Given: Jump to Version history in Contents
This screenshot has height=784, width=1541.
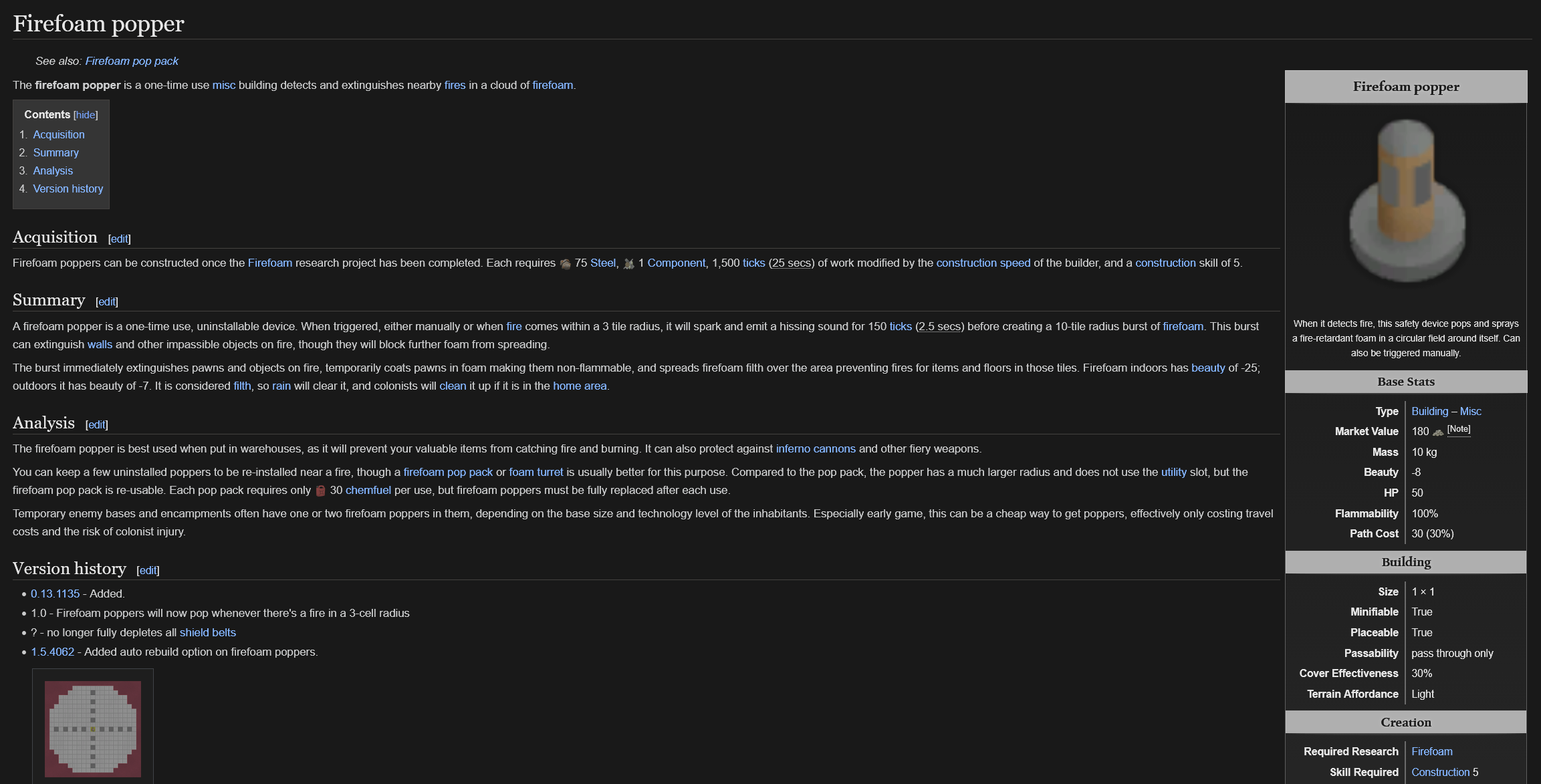Looking at the screenshot, I should [x=68, y=188].
